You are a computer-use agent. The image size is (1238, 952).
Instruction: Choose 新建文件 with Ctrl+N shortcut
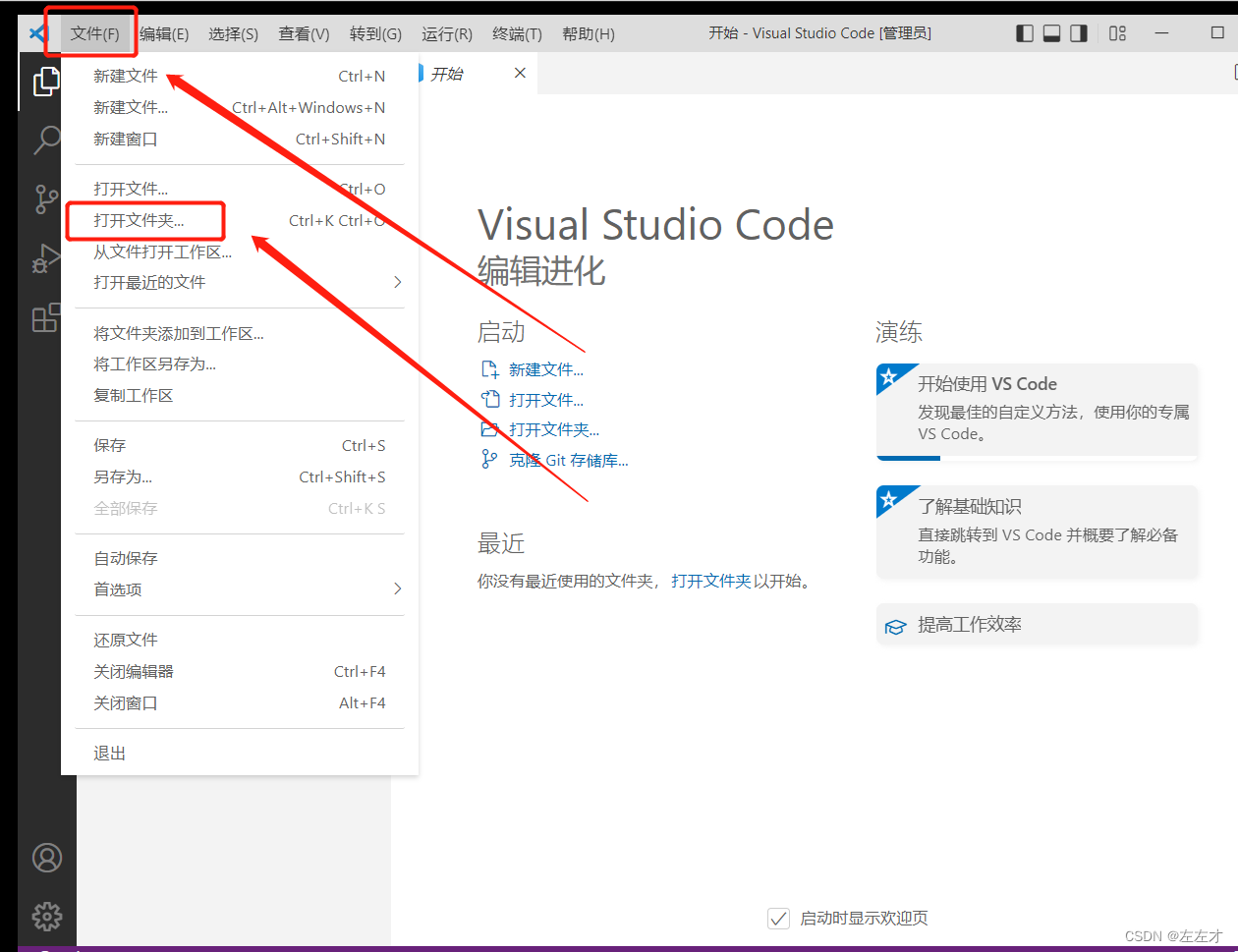(x=240, y=76)
